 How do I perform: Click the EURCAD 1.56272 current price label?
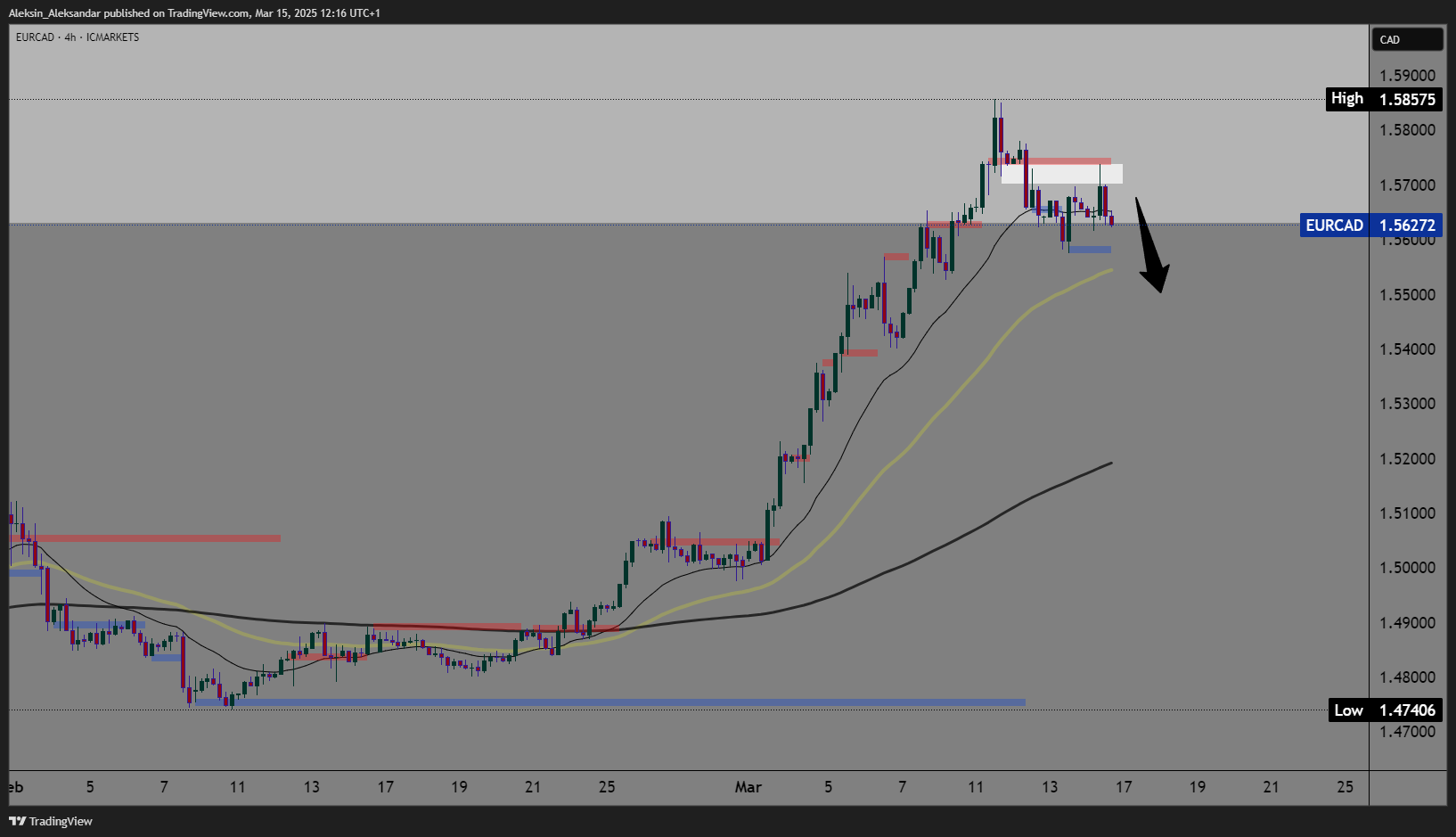point(1370,225)
